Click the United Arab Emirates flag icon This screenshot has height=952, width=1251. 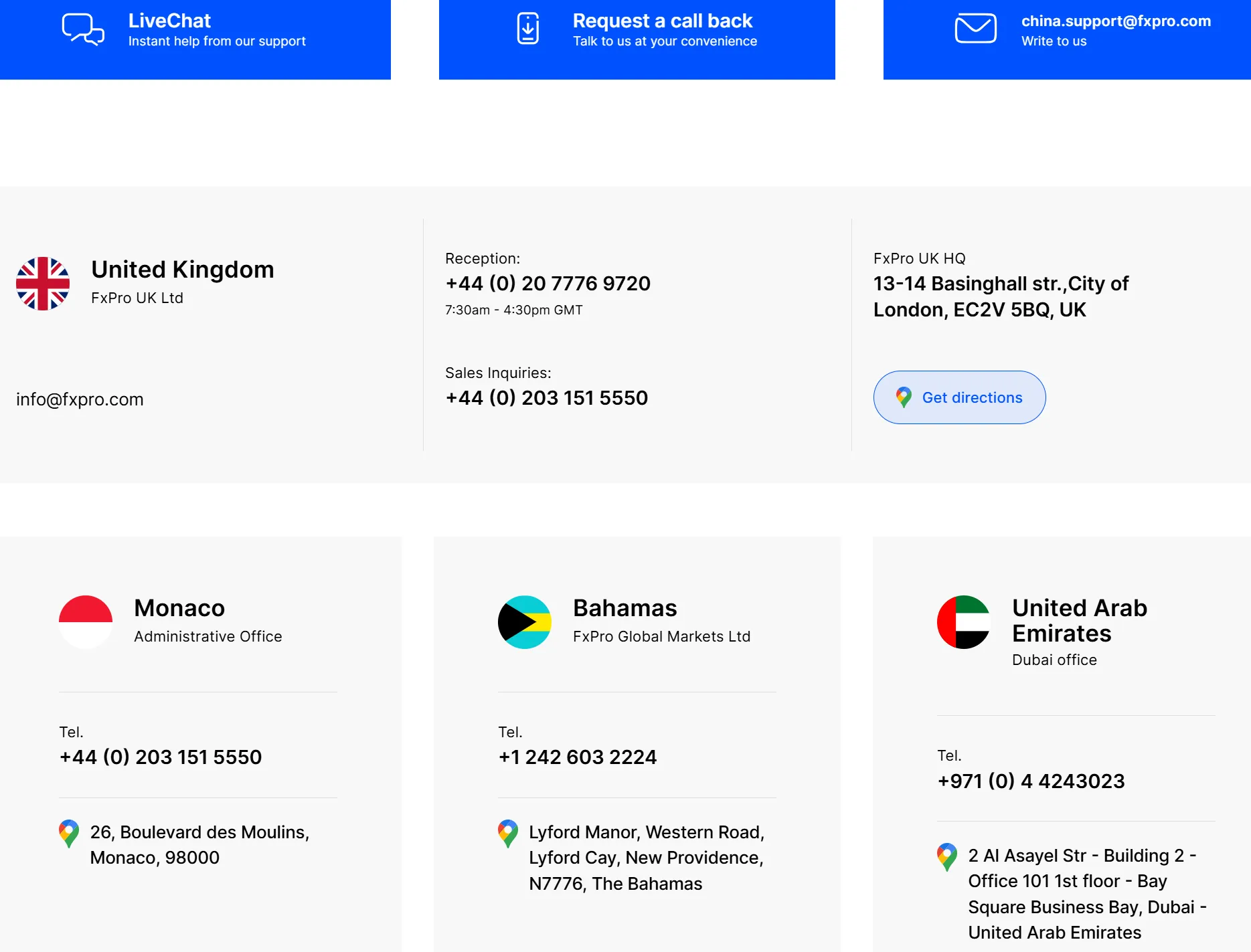click(964, 622)
